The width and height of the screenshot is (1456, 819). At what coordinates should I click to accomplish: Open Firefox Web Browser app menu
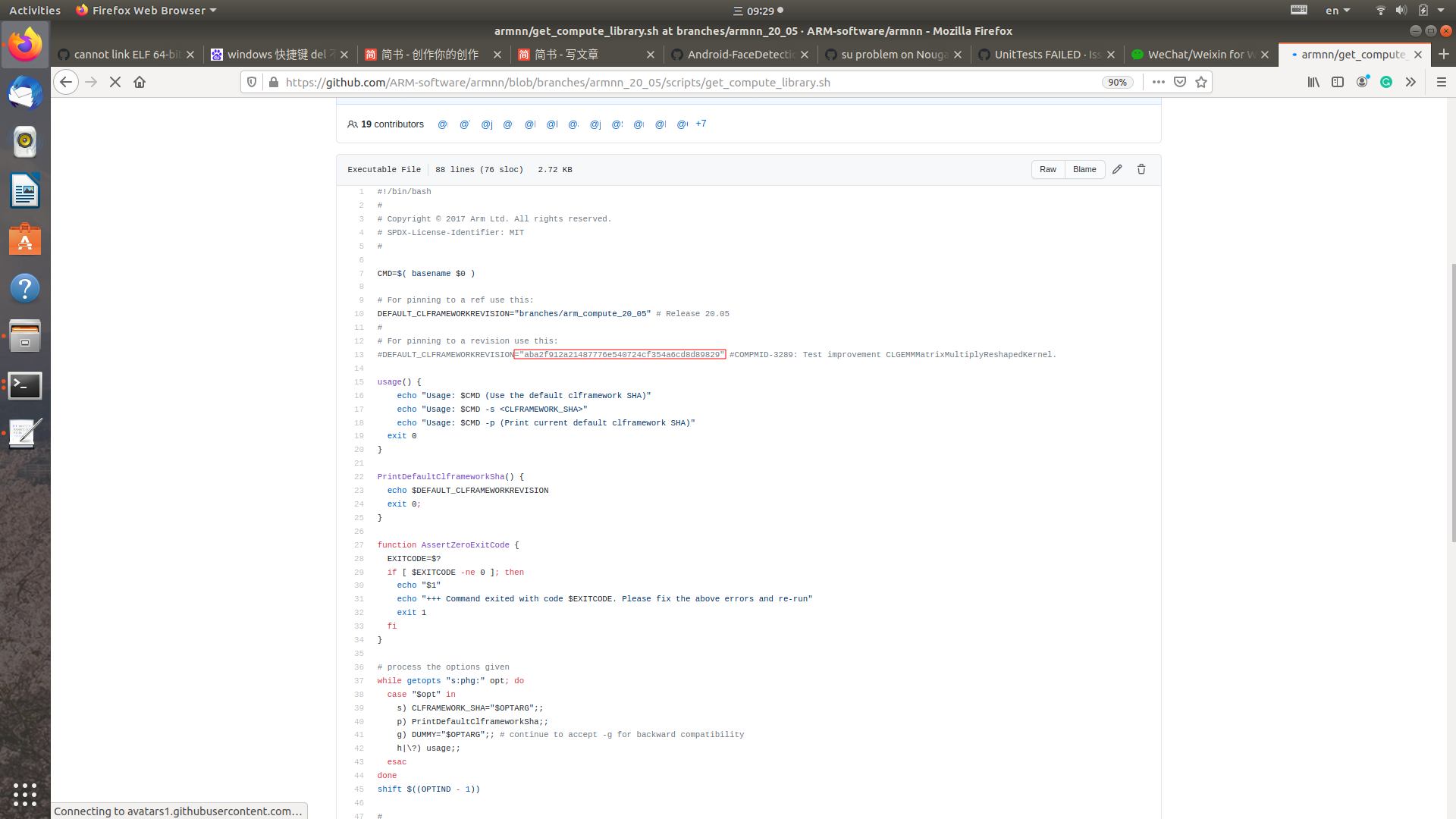click(146, 11)
